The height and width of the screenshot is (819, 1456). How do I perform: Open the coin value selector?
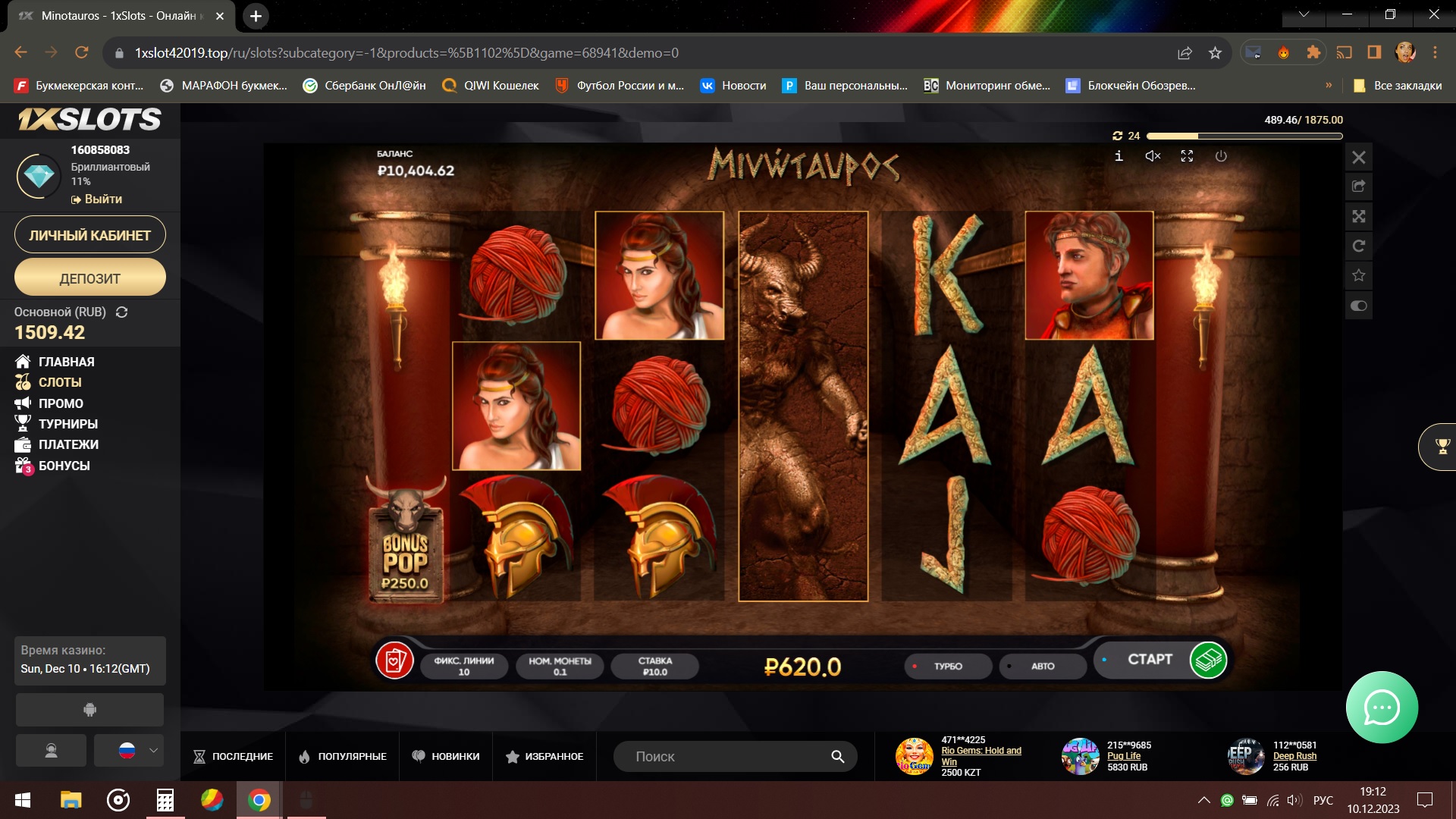click(560, 666)
